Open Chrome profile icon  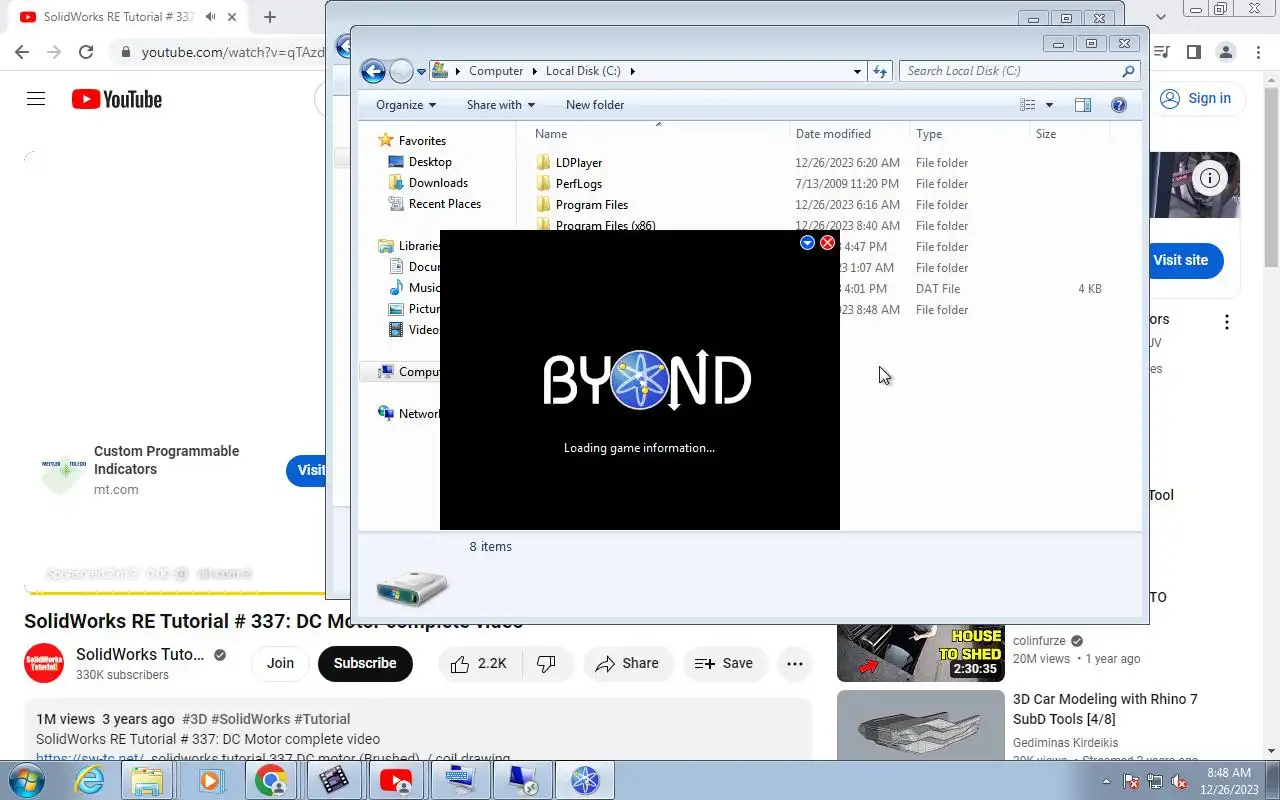tap(1225, 52)
